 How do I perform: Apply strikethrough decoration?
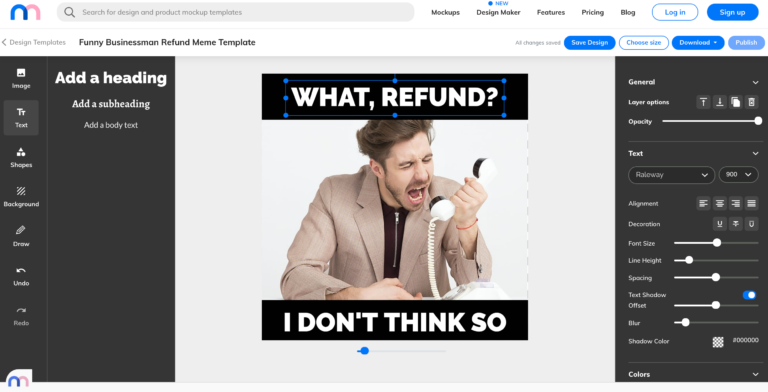click(735, 224)
